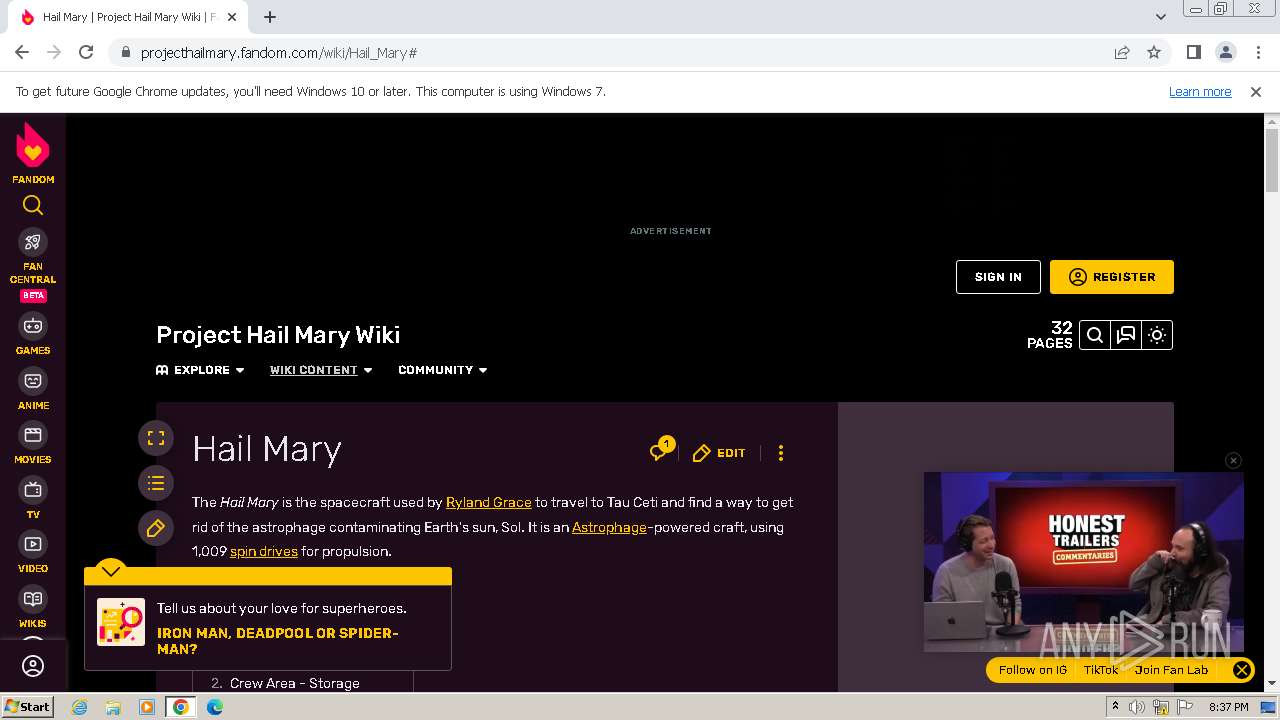Bookmark this page with the star icon
1280x720 pixels.
click(x=1154, y=52)
